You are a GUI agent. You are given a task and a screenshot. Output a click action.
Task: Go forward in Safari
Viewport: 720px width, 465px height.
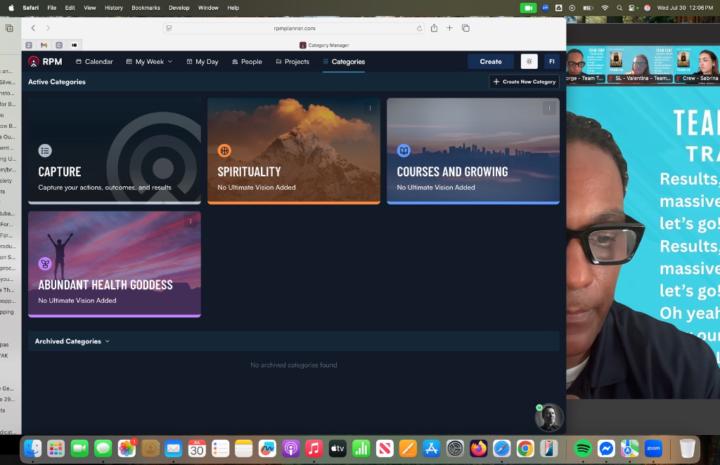(x=48, y=28)
